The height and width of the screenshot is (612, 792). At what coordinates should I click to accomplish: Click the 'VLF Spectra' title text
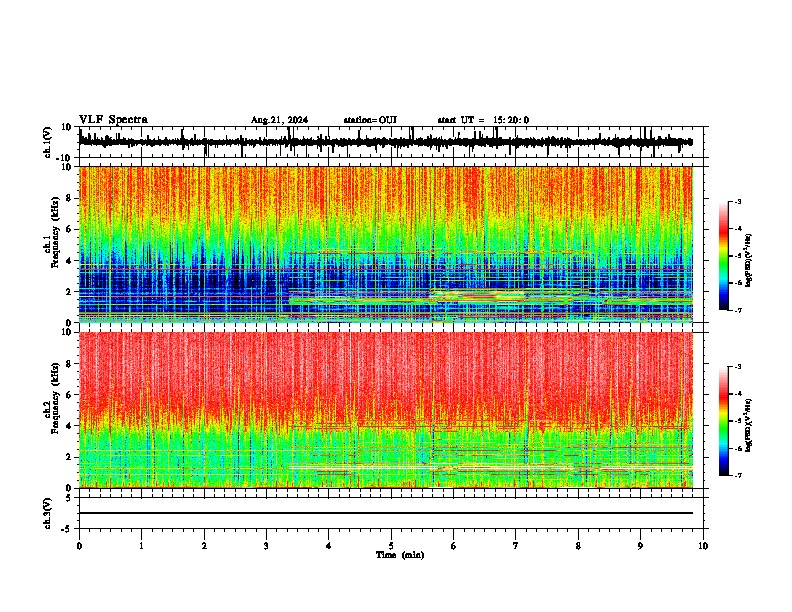click(113, 120)
